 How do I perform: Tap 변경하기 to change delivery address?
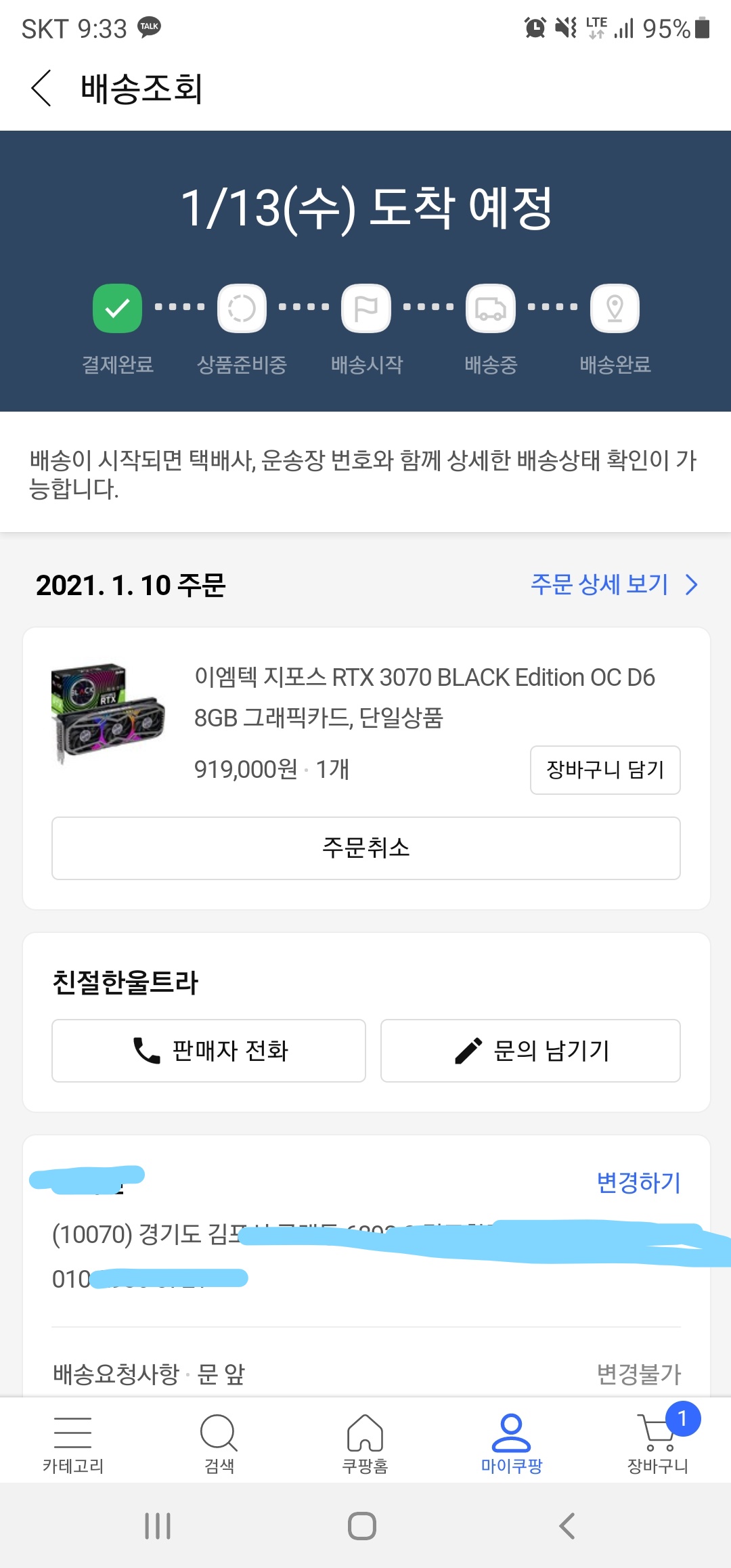click(638, 1182)
